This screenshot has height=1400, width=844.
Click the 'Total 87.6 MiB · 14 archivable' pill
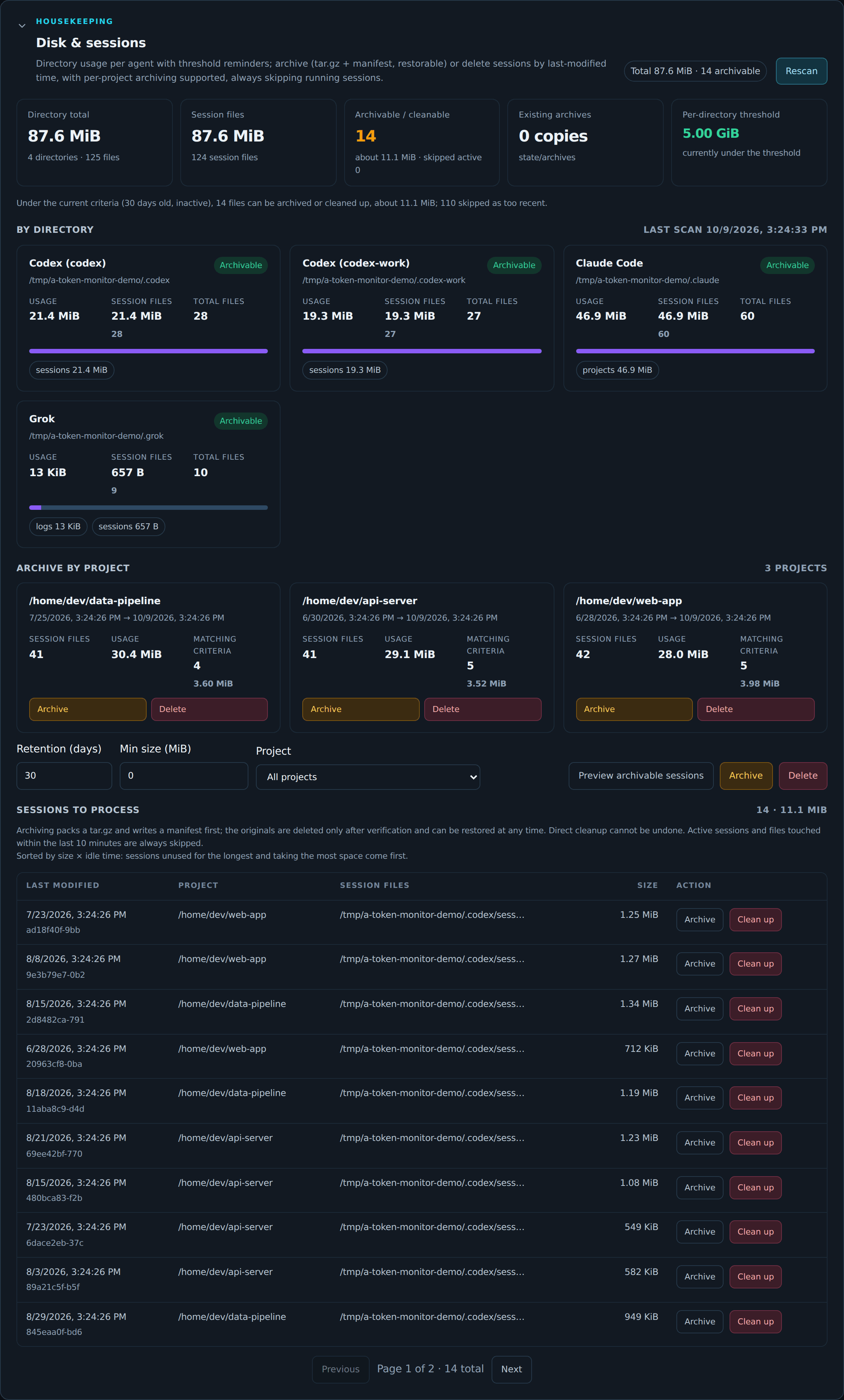point(695,71)
